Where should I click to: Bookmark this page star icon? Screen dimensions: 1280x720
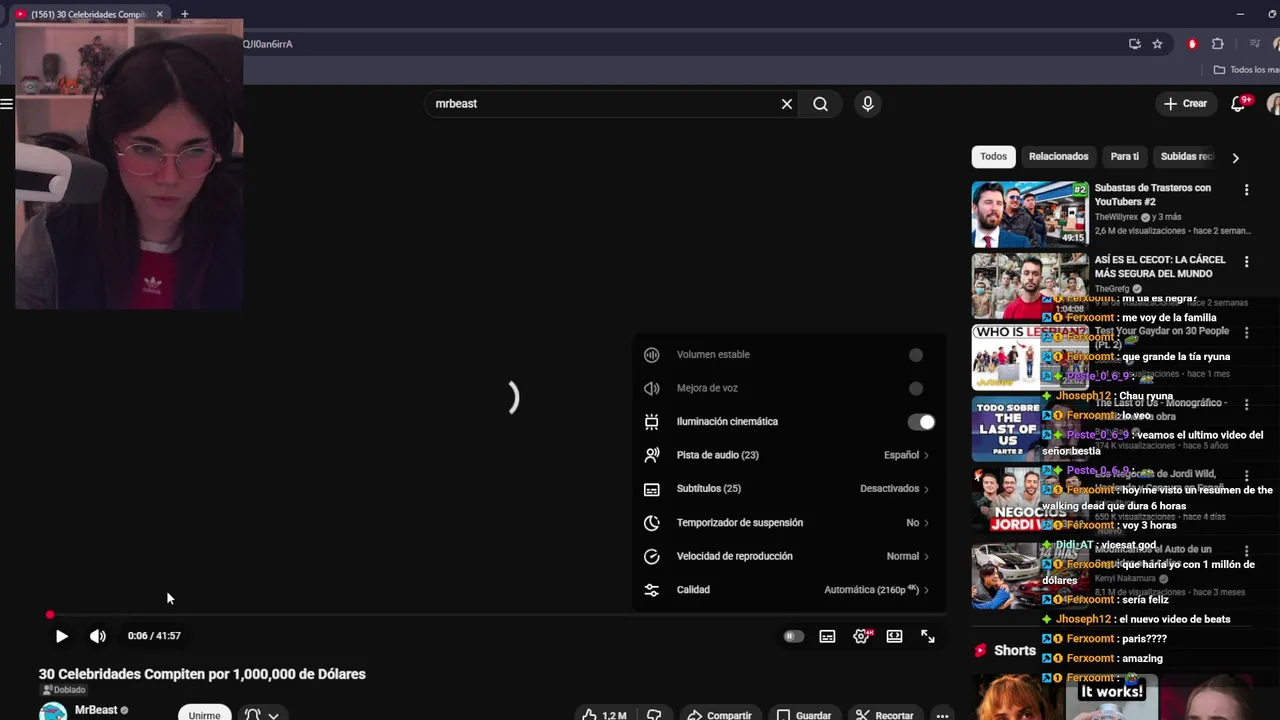(x=1157, y=44)
